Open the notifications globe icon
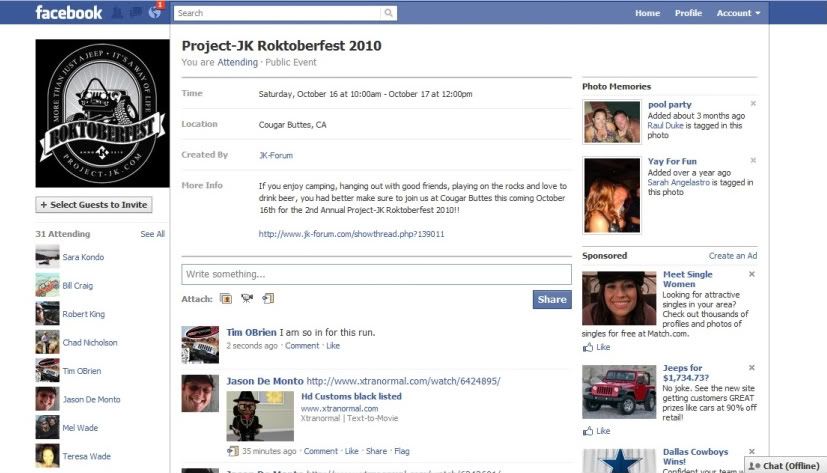 (155, 13)
